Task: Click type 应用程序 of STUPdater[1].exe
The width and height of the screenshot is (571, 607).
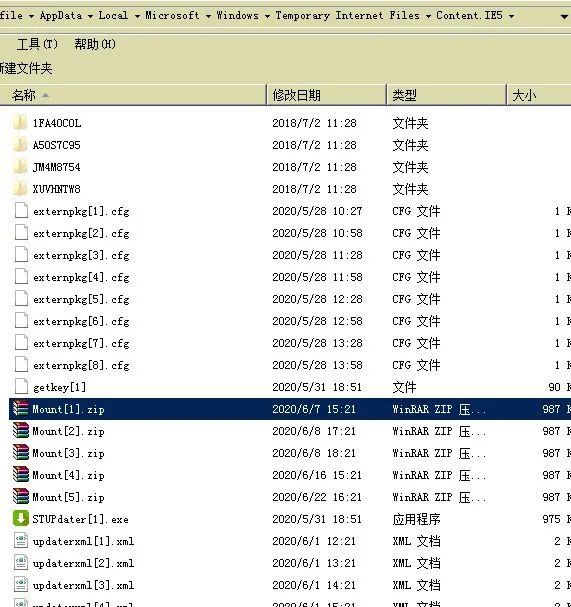Action: point(416,519)
